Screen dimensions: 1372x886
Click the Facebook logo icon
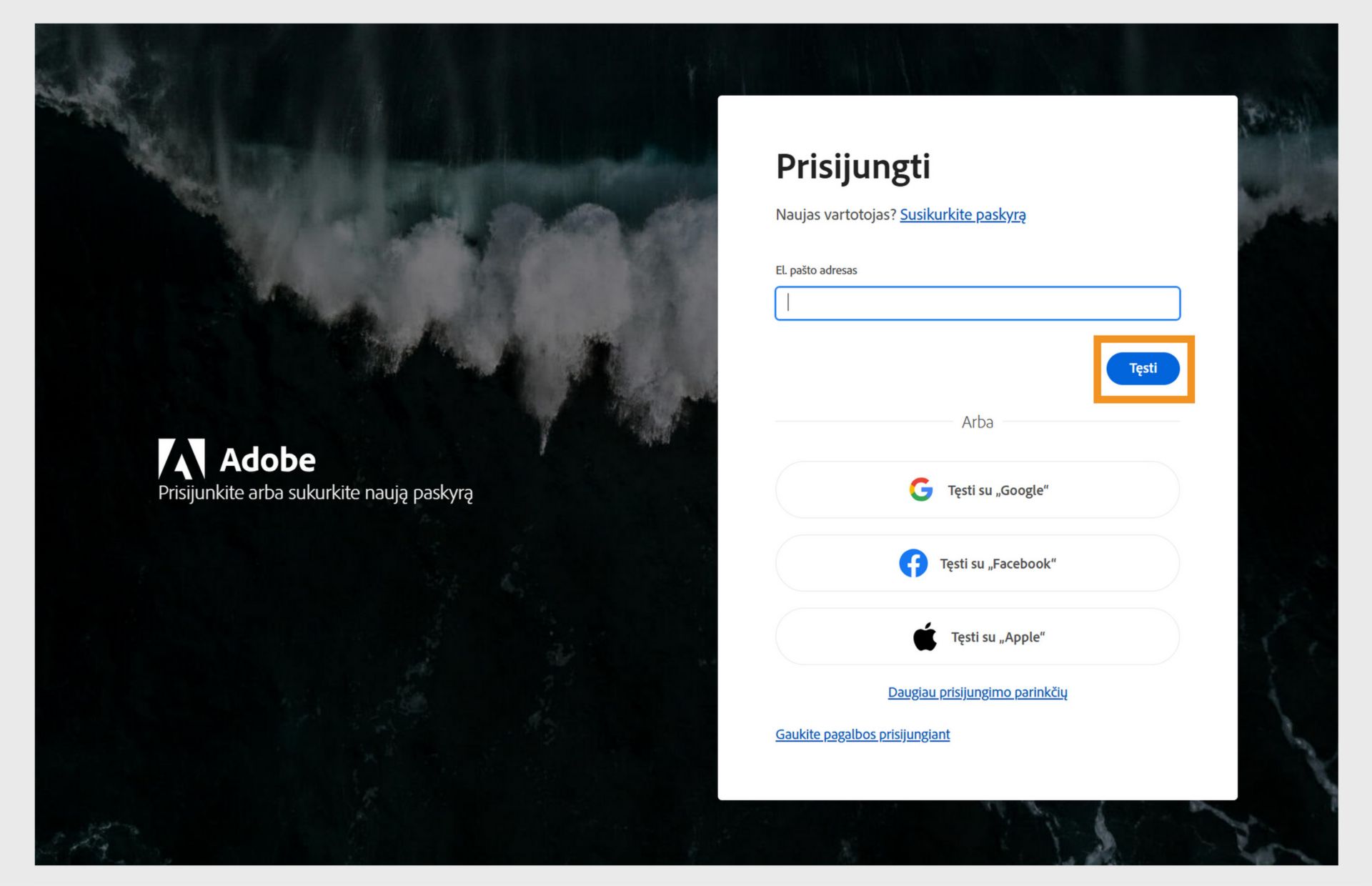913,563
